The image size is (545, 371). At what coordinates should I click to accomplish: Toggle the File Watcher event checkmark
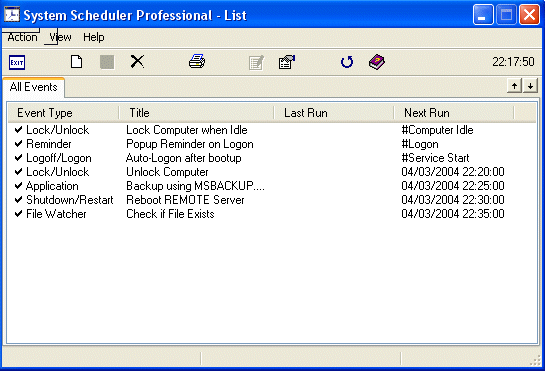tap(18, 213)
